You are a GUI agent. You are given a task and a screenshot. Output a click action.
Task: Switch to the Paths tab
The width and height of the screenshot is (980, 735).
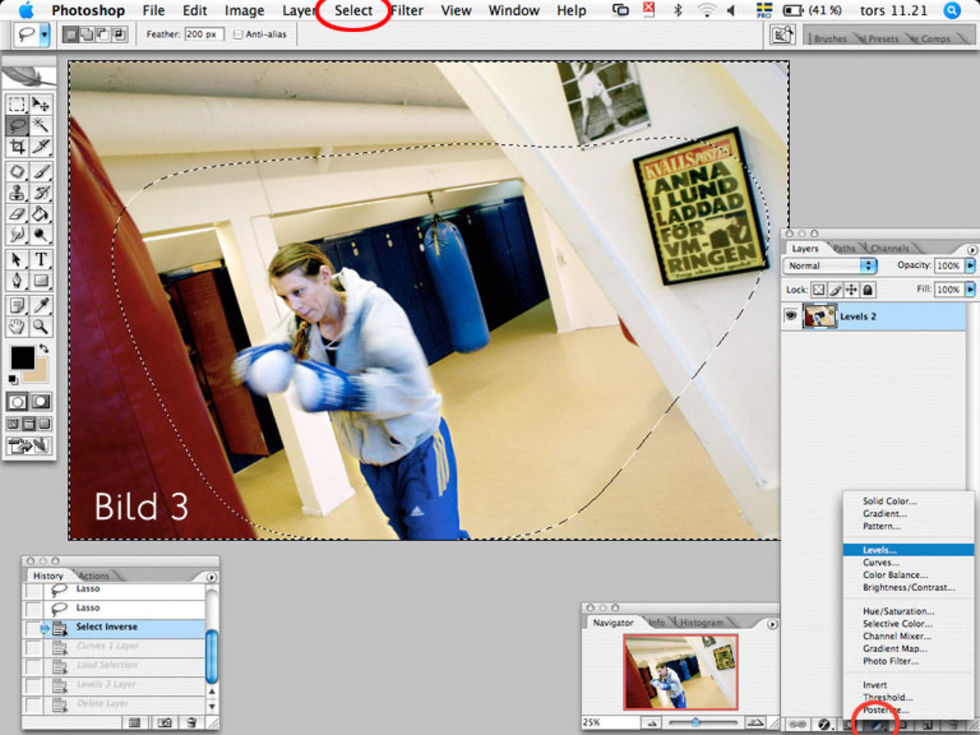(844, 249)
